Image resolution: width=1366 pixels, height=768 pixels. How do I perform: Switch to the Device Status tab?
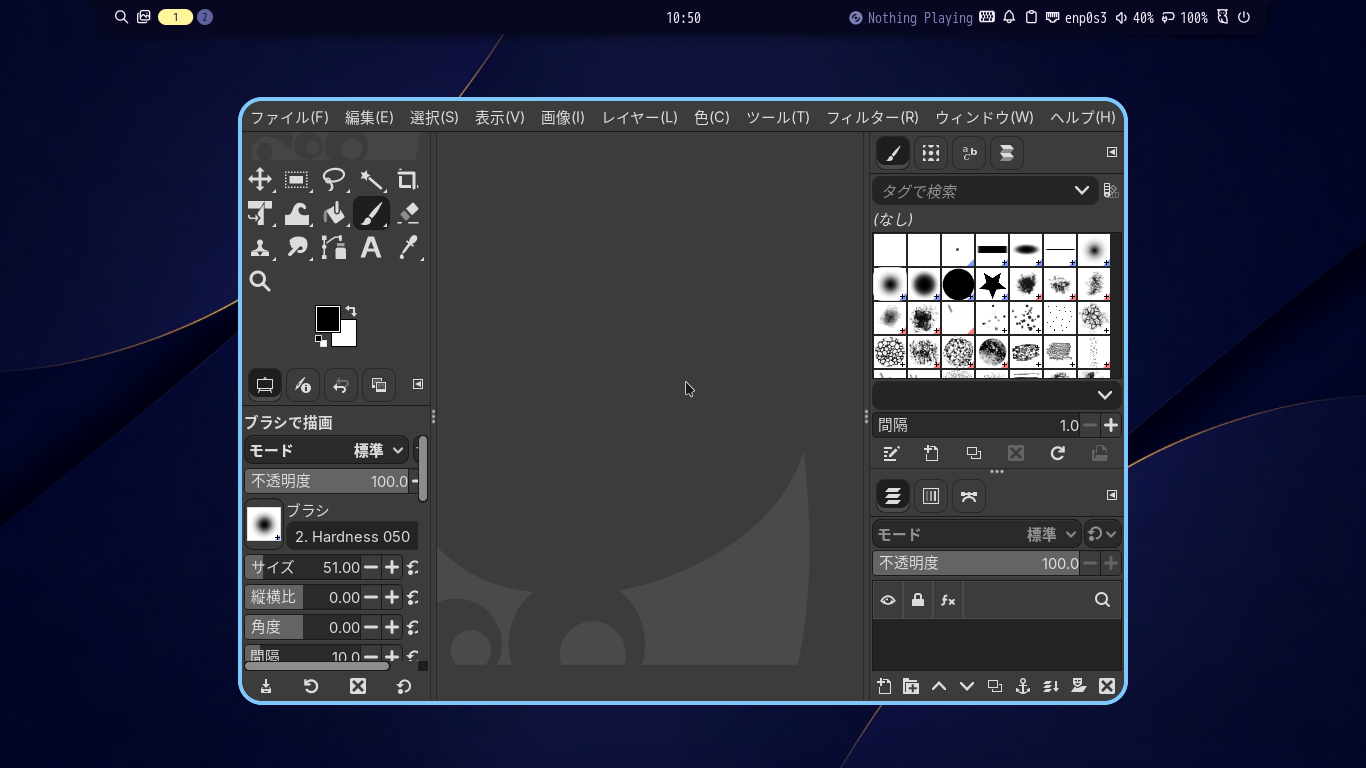(x=303, y=385)
